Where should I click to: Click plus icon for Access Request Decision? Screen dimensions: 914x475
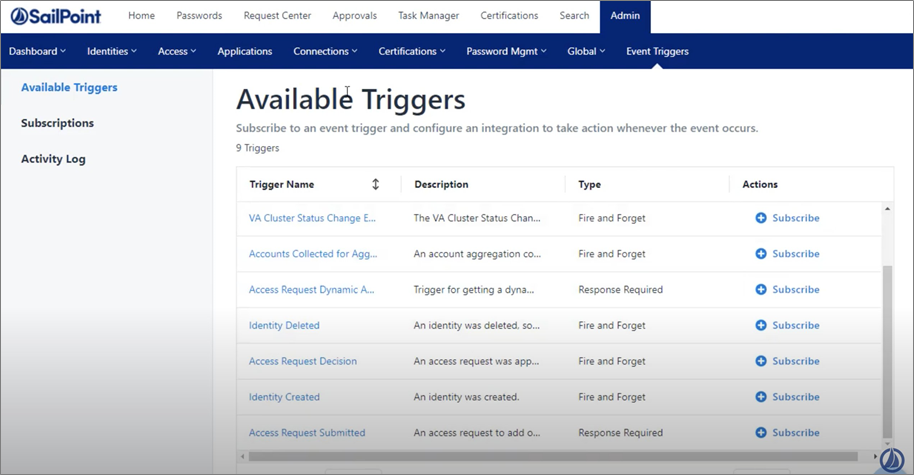(761, 361)
